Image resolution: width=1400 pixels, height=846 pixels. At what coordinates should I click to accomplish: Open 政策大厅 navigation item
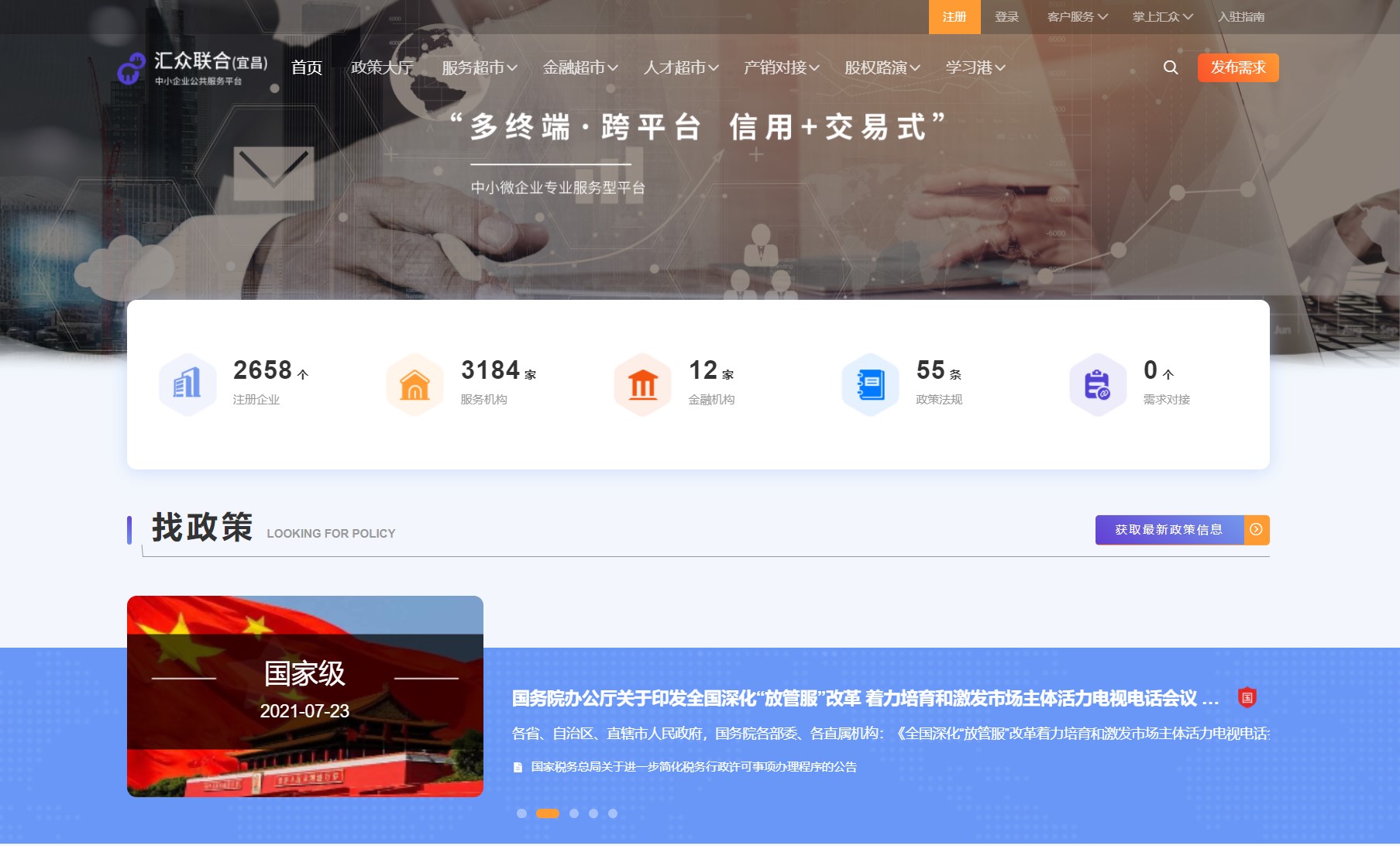[381, 68]
